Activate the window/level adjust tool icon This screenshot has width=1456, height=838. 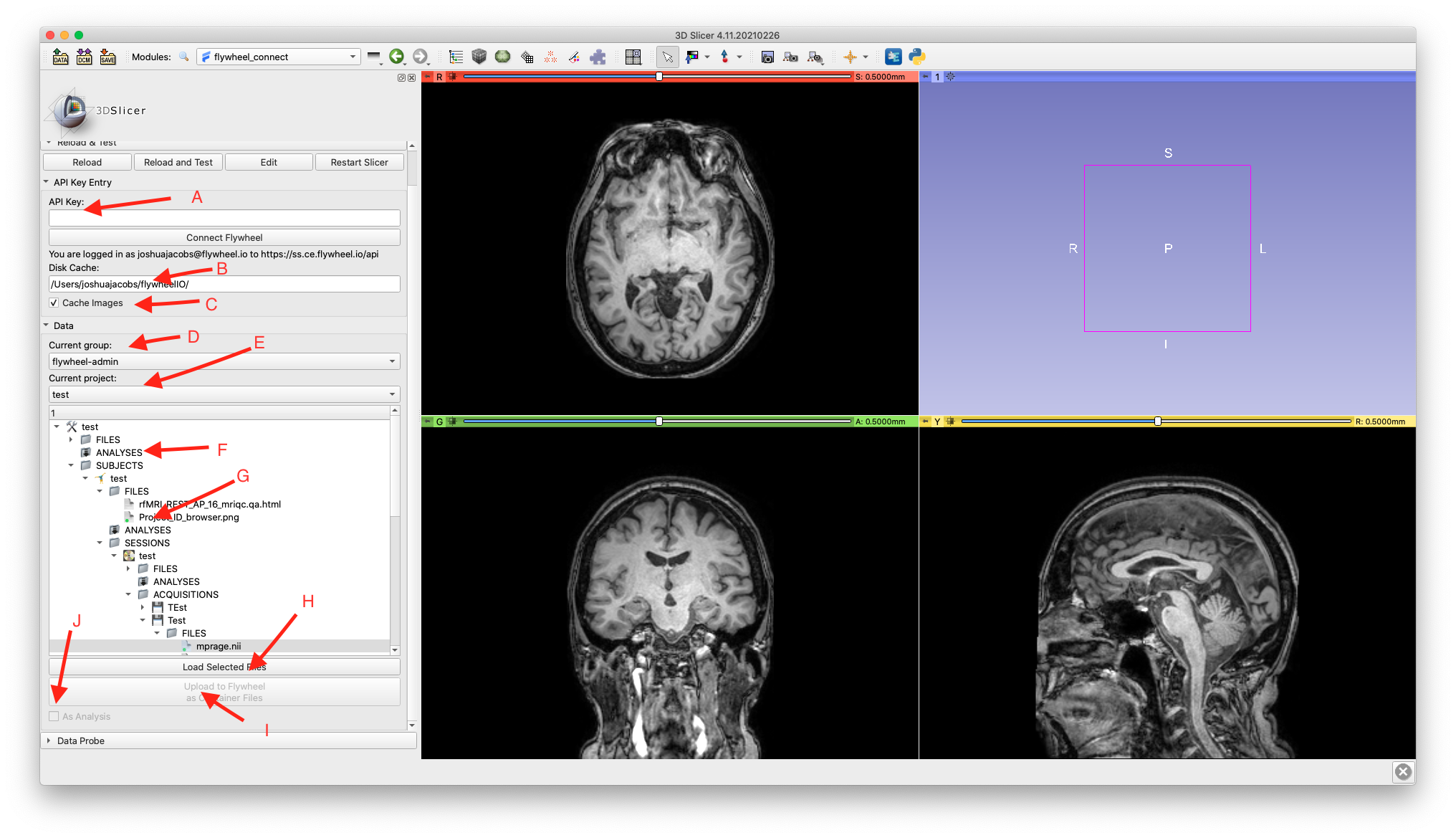point(691,57)
